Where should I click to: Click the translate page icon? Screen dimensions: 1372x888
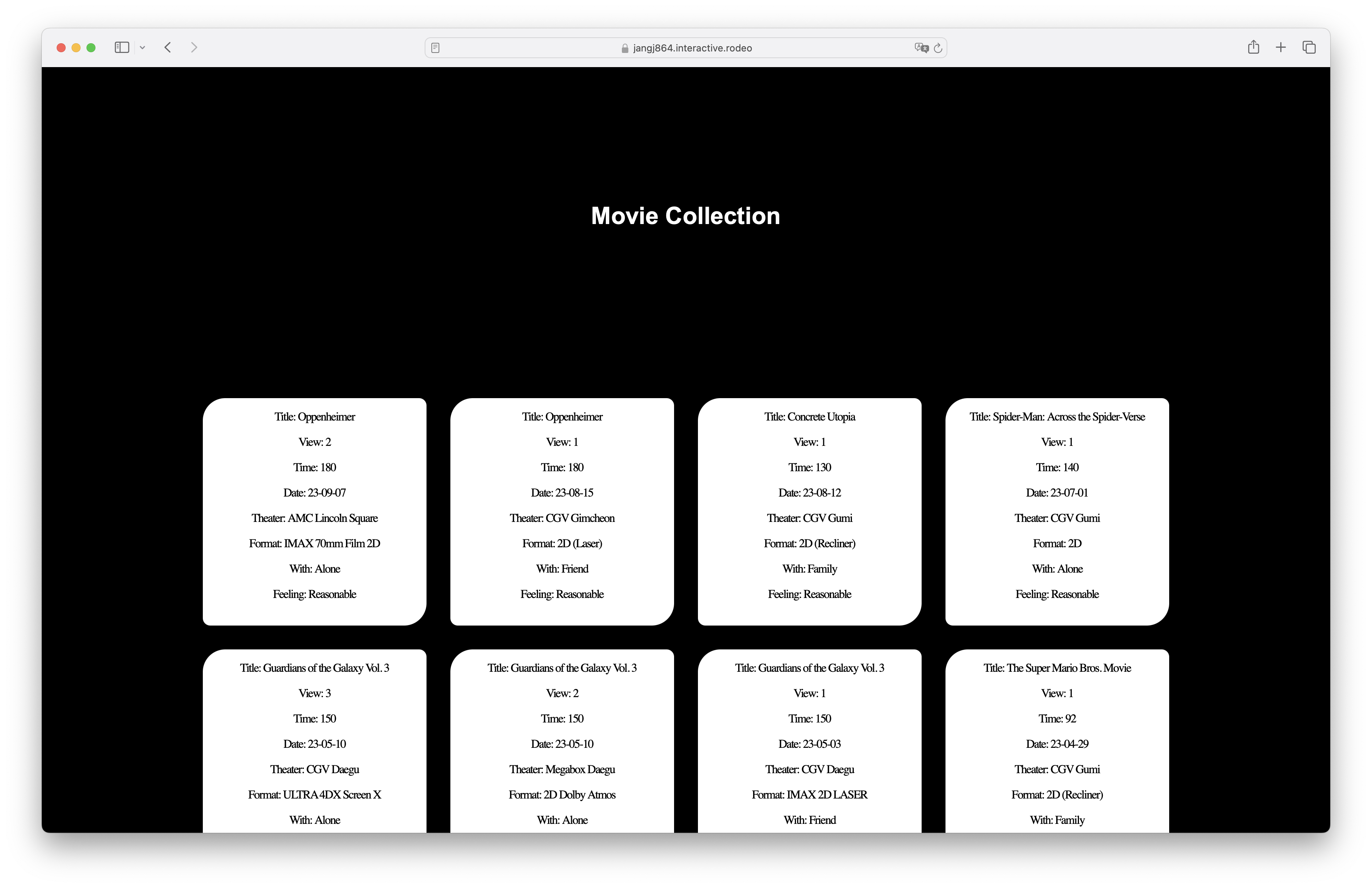coord(921,48)
